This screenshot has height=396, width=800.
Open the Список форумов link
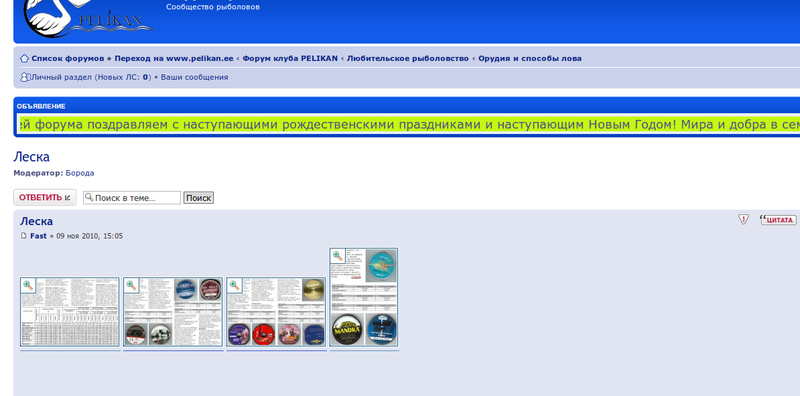tap(67, 58)
